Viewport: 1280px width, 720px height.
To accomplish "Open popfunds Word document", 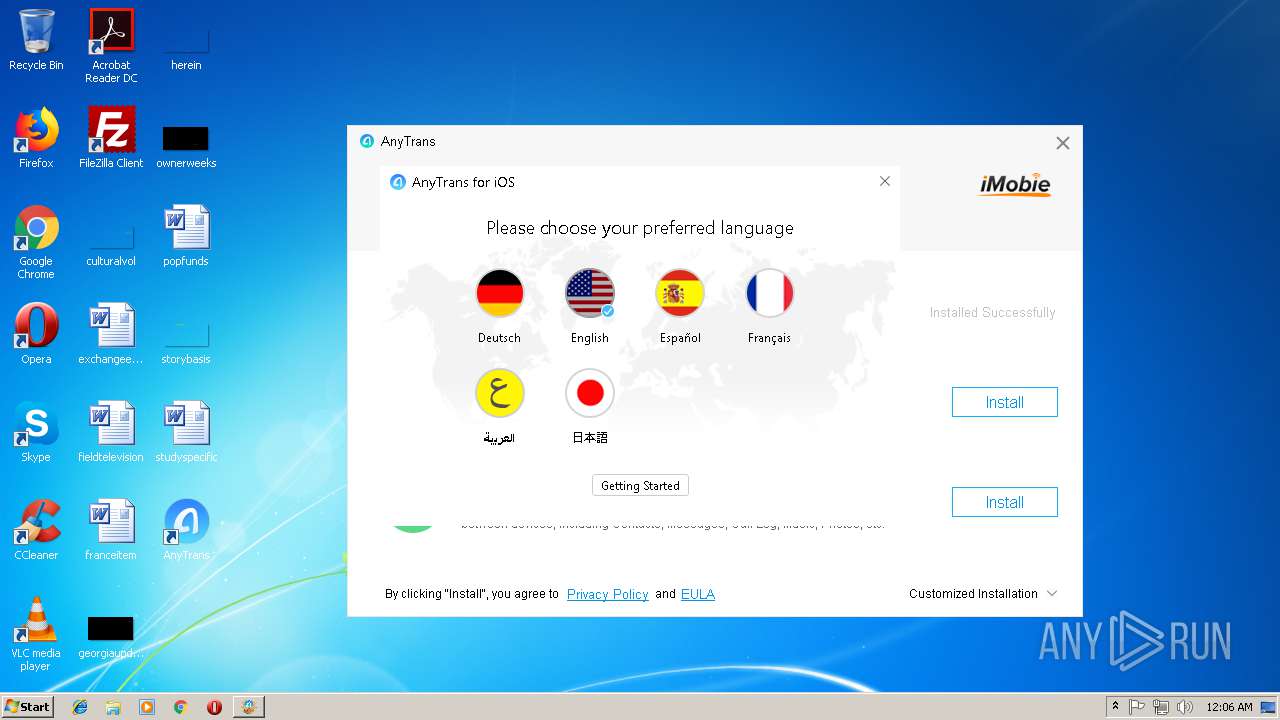I will click(186, 236).
